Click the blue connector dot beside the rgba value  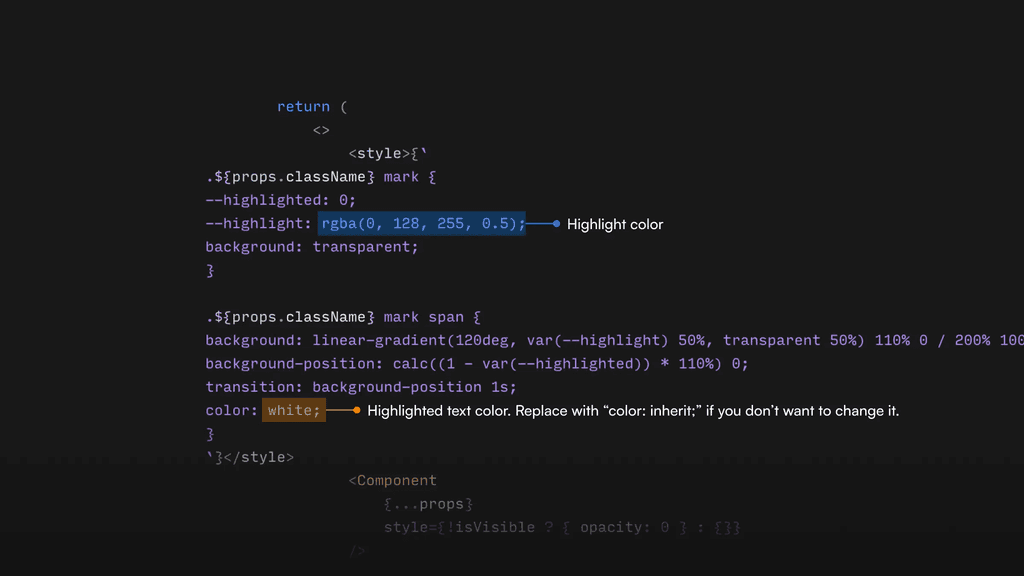pos(556,224)
